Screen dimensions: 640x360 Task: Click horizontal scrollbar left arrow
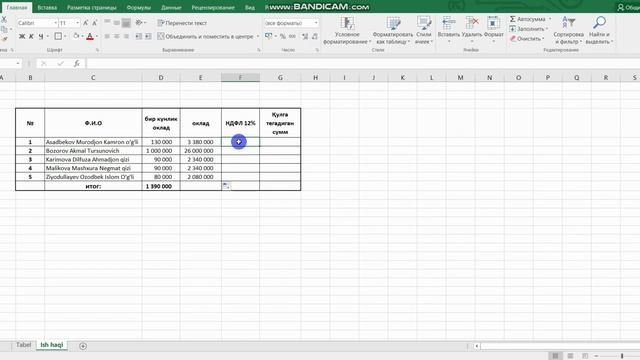(x=476, y=346)
